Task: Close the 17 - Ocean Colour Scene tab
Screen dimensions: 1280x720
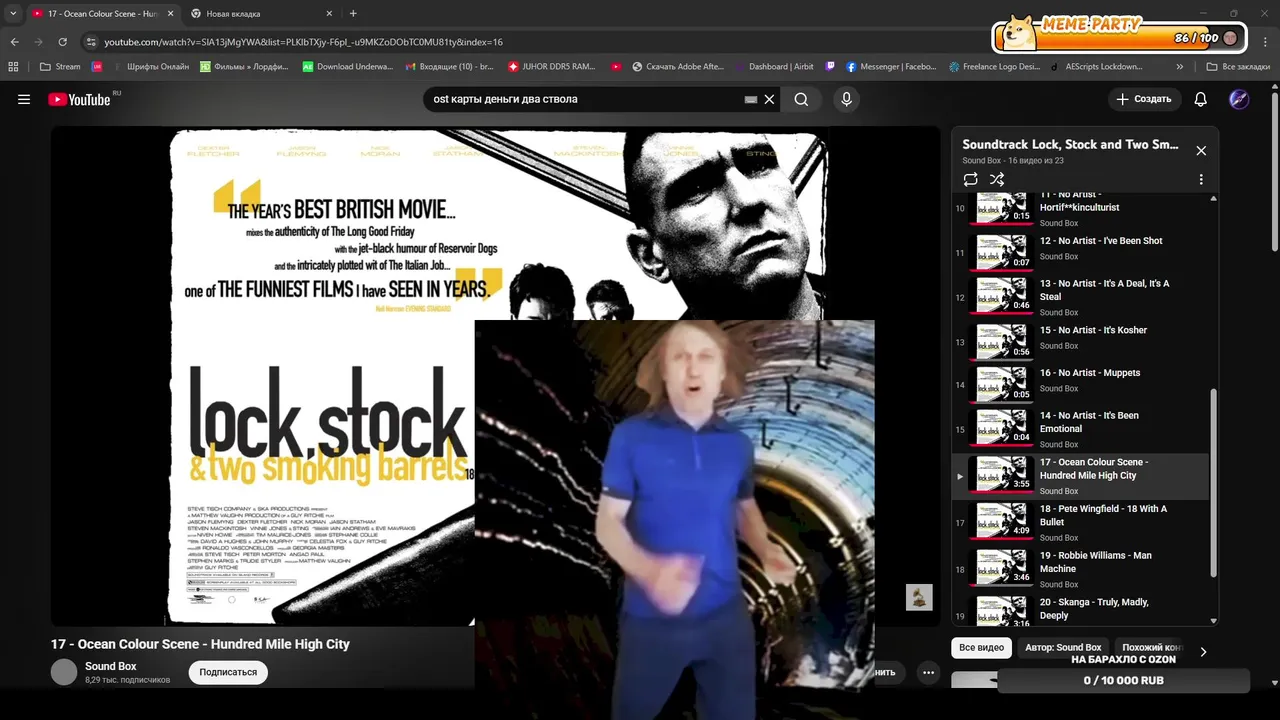Action: [x=170, y=14]
